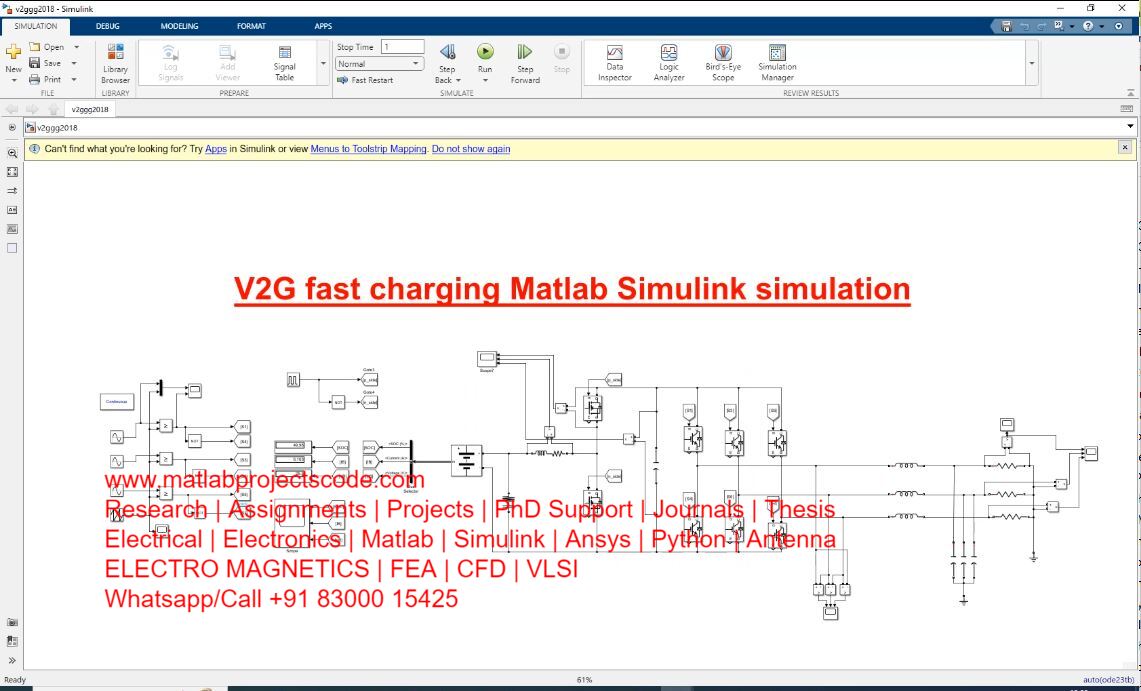Click the Ready status text

[x=15, y=680]
